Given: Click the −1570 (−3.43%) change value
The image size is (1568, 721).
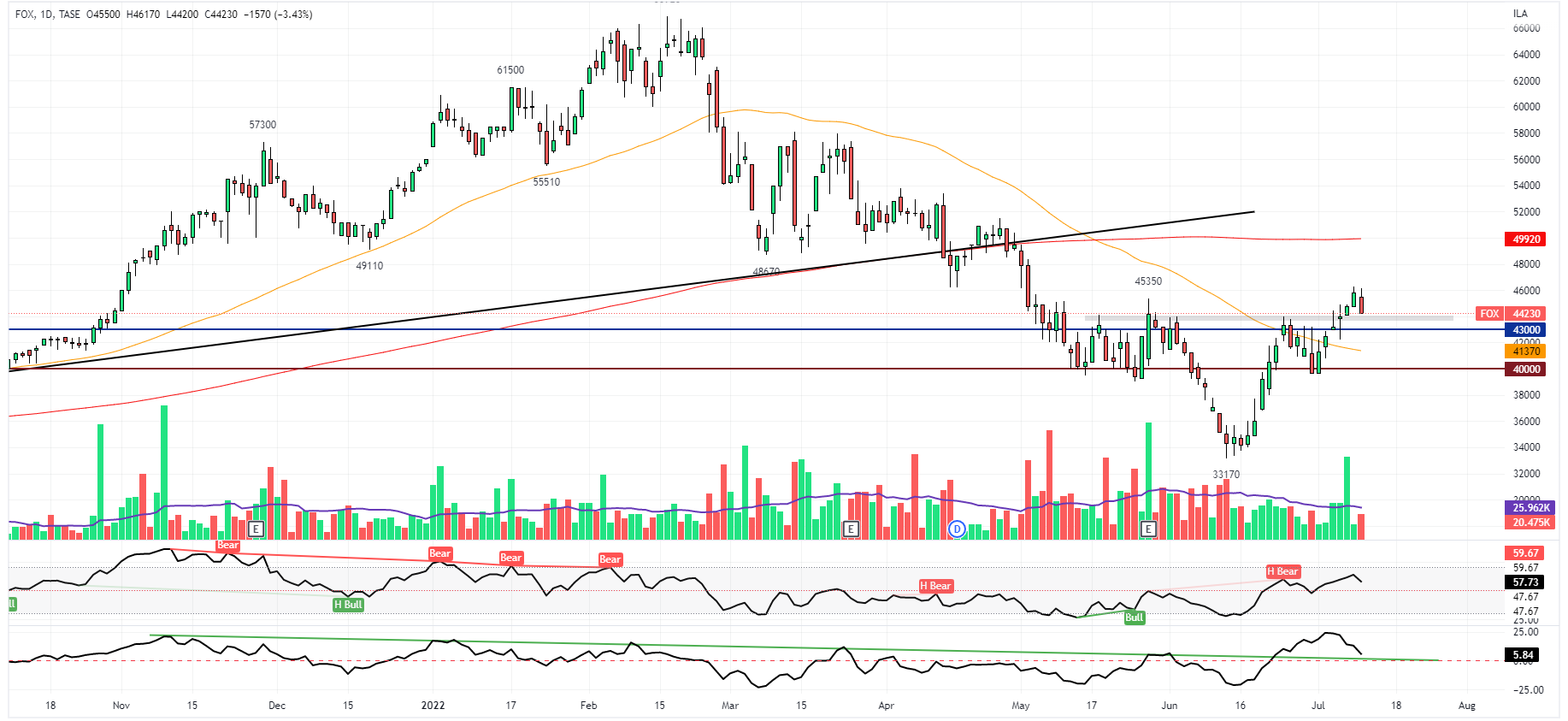Looking at the screenshot, I should coord(278,15).
